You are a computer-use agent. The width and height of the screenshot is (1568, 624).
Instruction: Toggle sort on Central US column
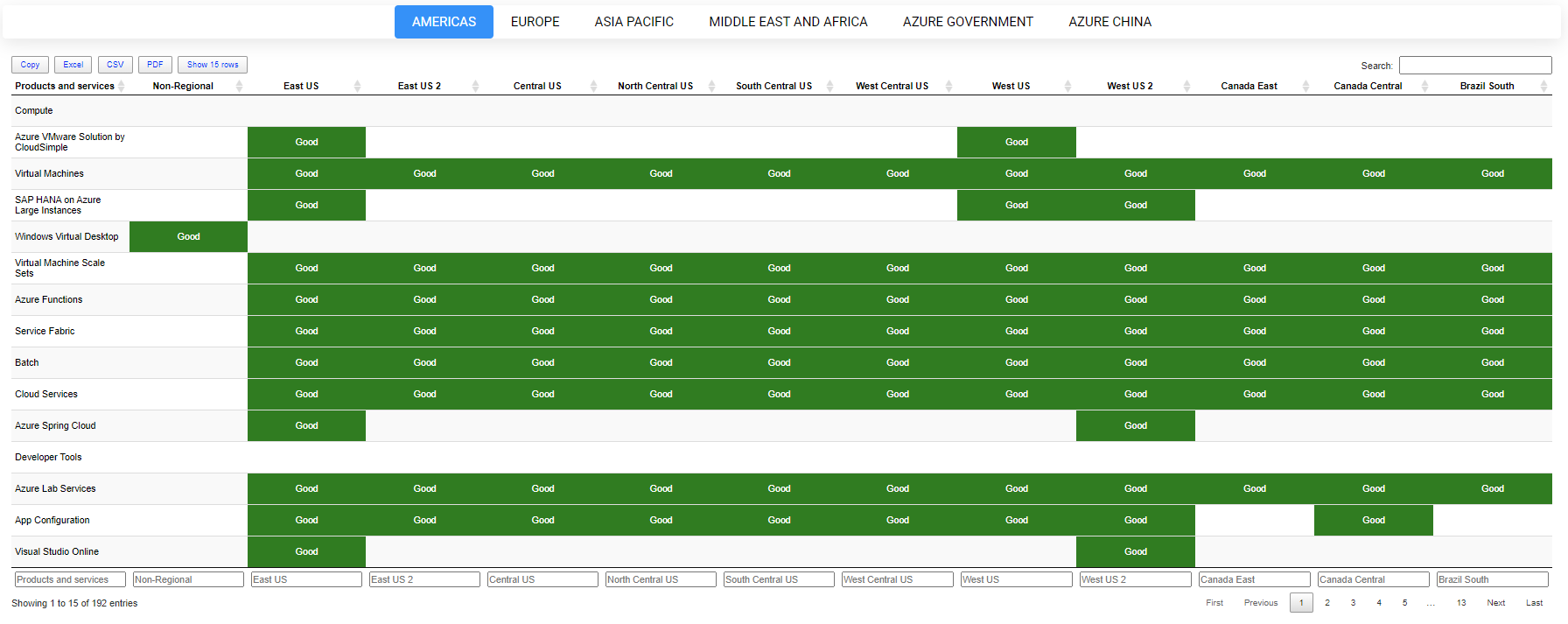[x=593, y=86]
